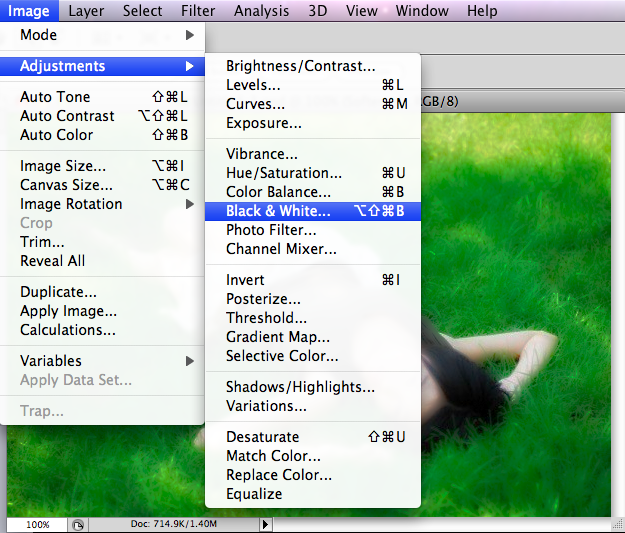Open the Filter menu
The image size is (625, 533).
(198, 11)
